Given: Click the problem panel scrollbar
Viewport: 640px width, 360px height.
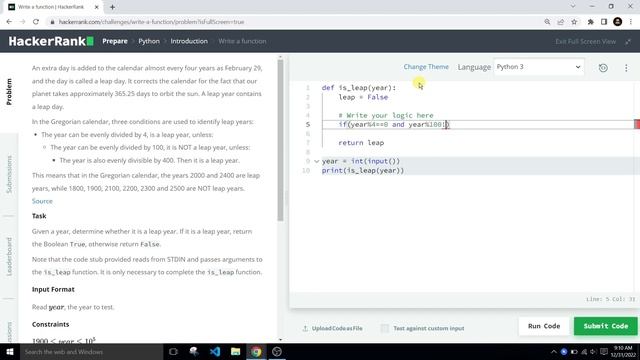Looking at the screenshot, I should click(x=280, y=140).
